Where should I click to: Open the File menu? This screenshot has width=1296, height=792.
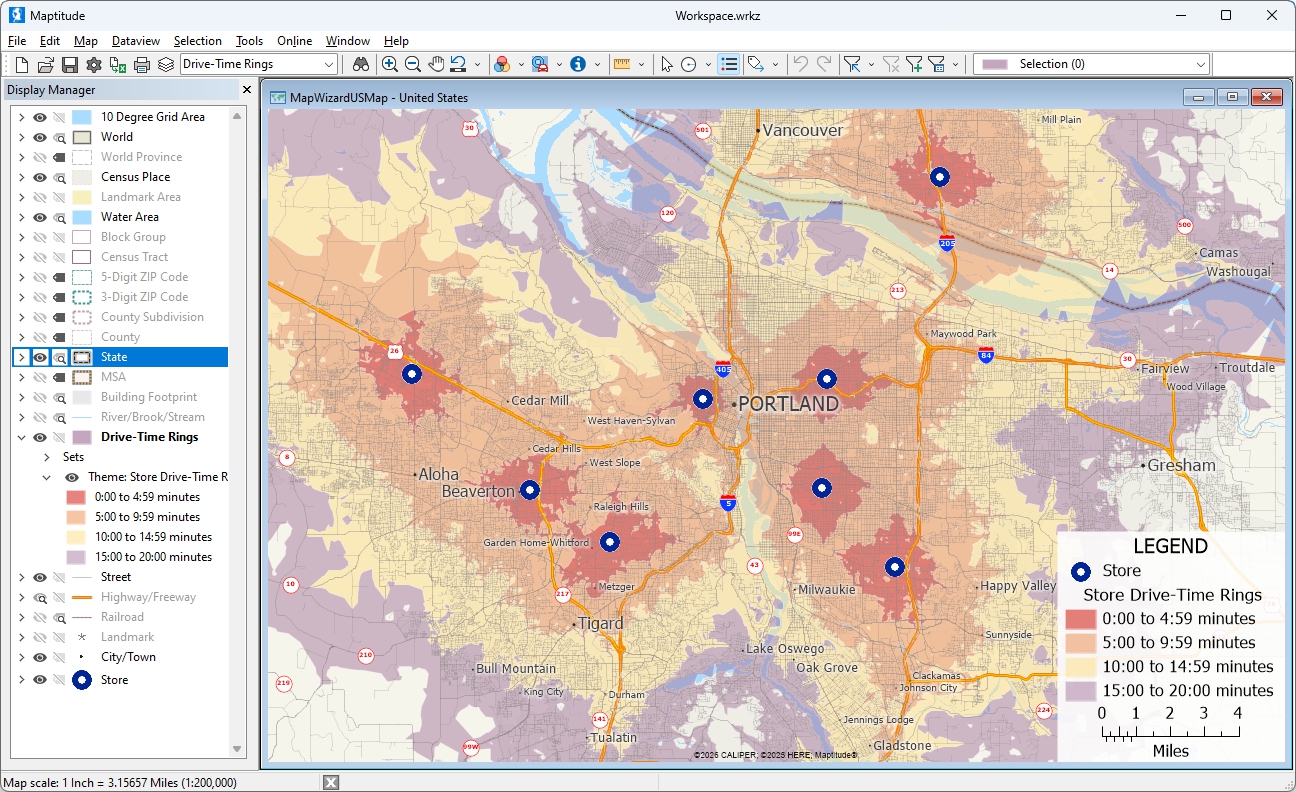click(17, 41)
